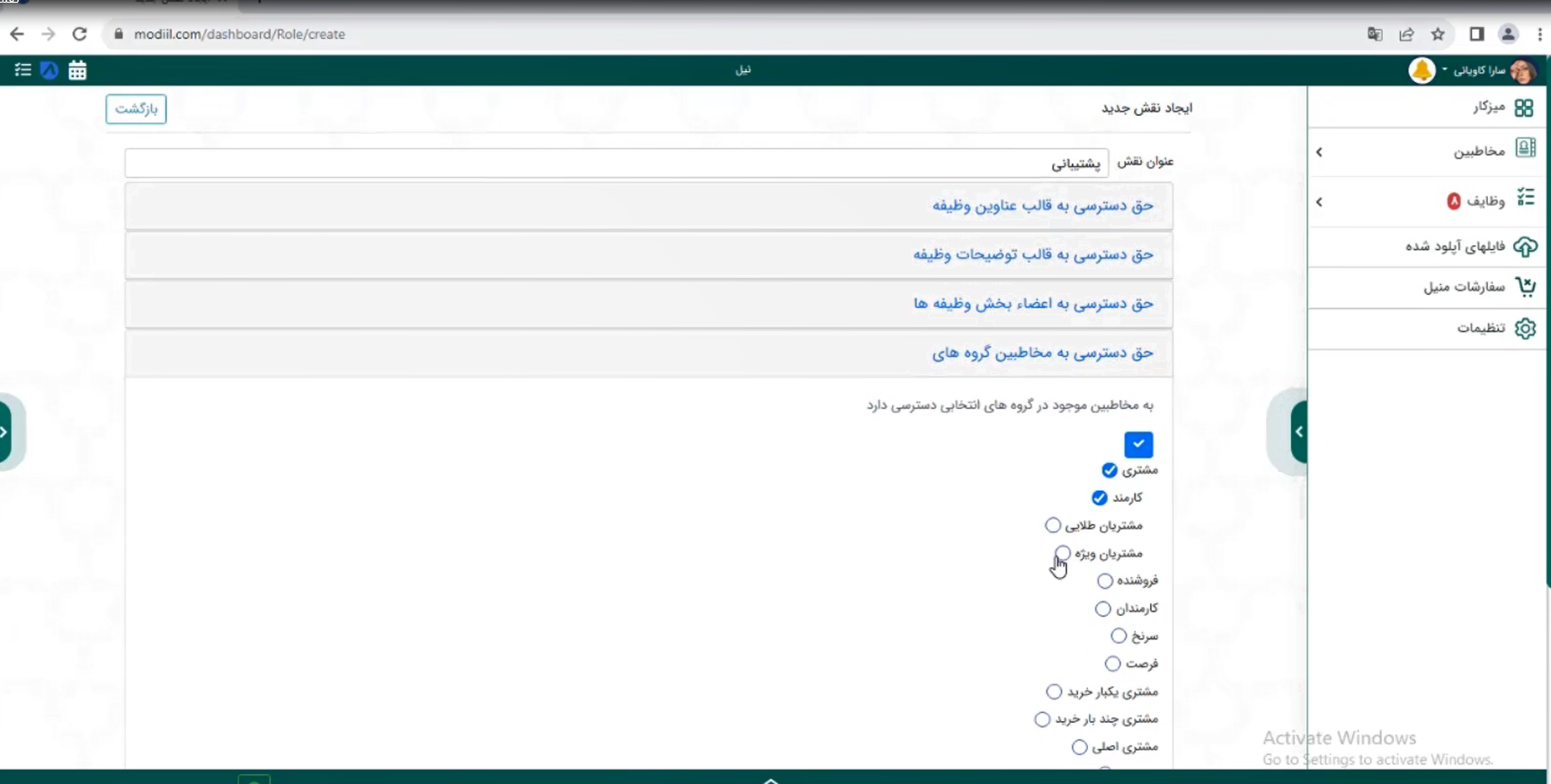Uncheck the کارمند checkbox
Screen dimensions: 1551x784
1100,498
